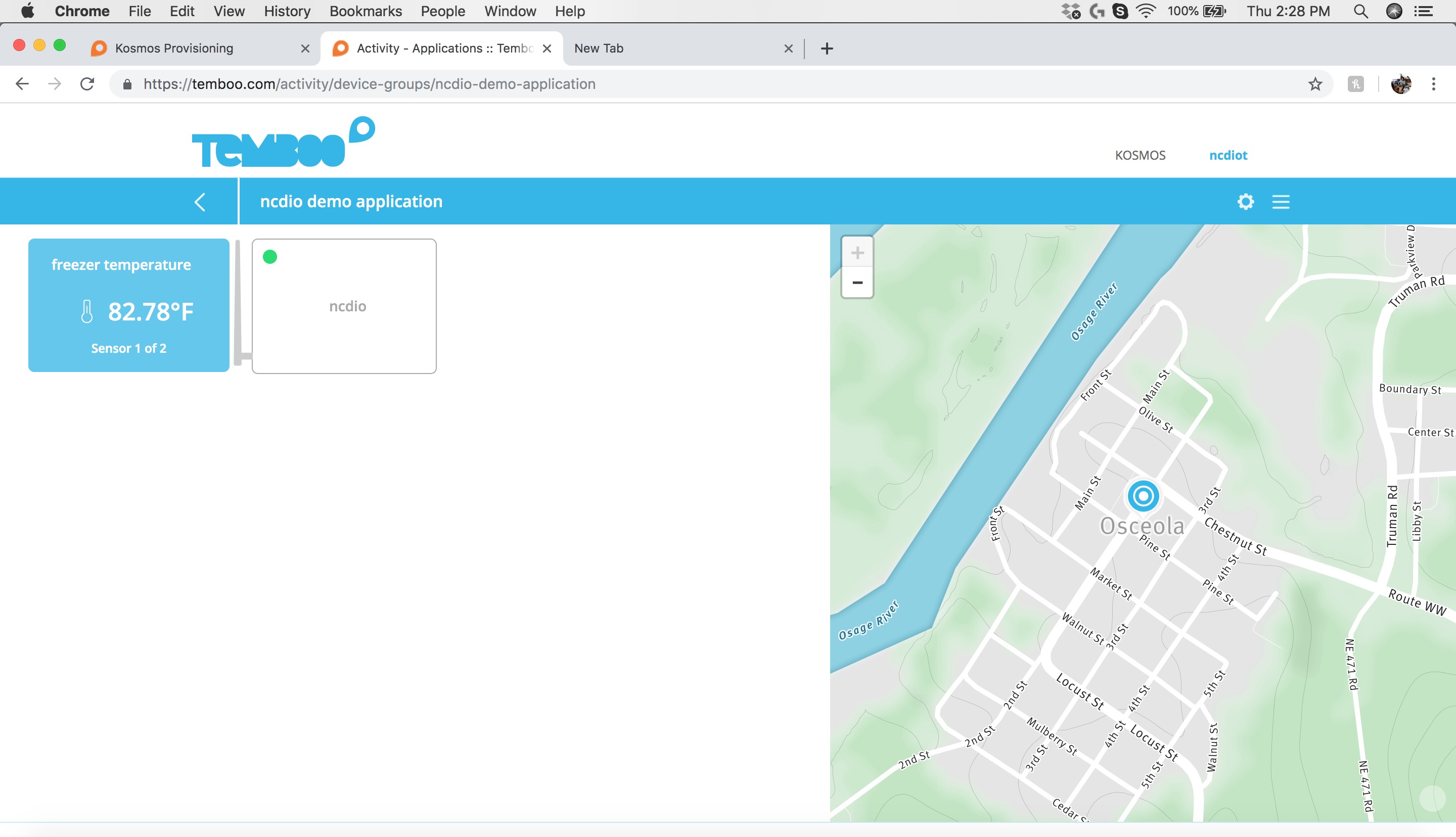Viewport: 1456px width, 837px height.
Task: Open the Apple menu
Action: point(28,11)
